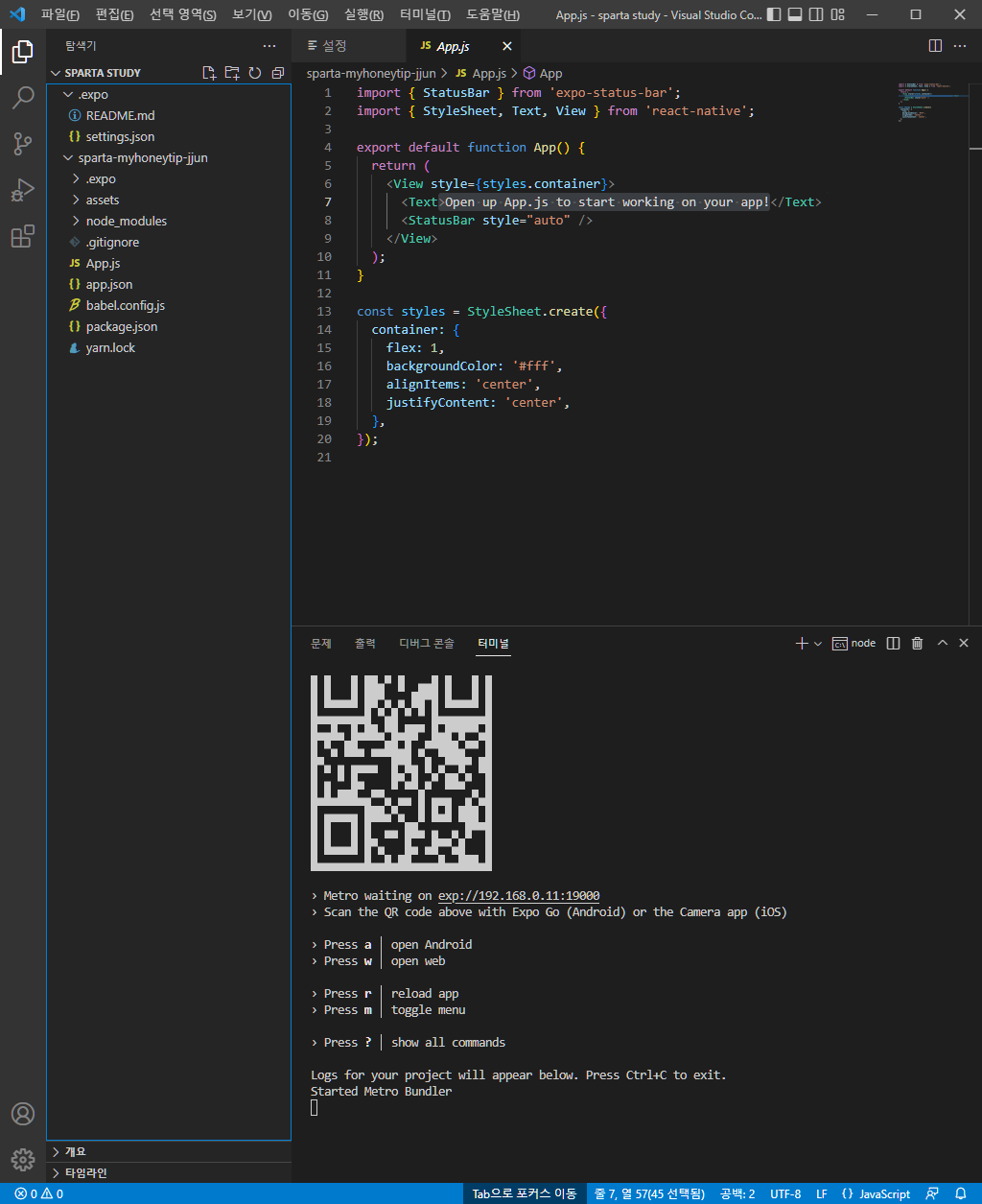Open the 보기 menu
Image resolution: width=982 pixels, height=1204 pixels.
(x=252, y=14)
